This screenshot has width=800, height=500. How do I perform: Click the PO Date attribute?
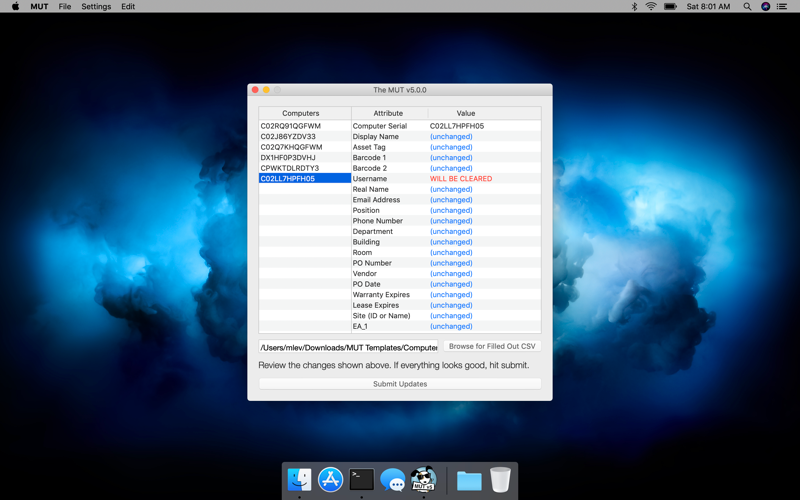[366, 284]
